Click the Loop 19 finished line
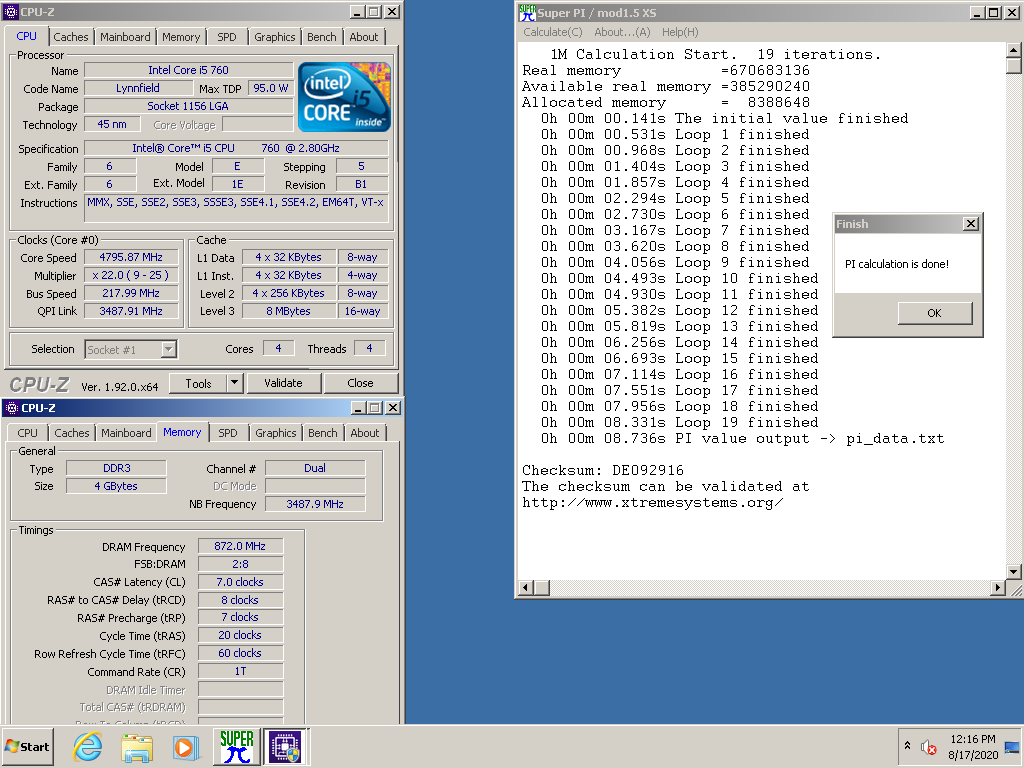The height and width of the screenshot is (768, 1024). 679,423
